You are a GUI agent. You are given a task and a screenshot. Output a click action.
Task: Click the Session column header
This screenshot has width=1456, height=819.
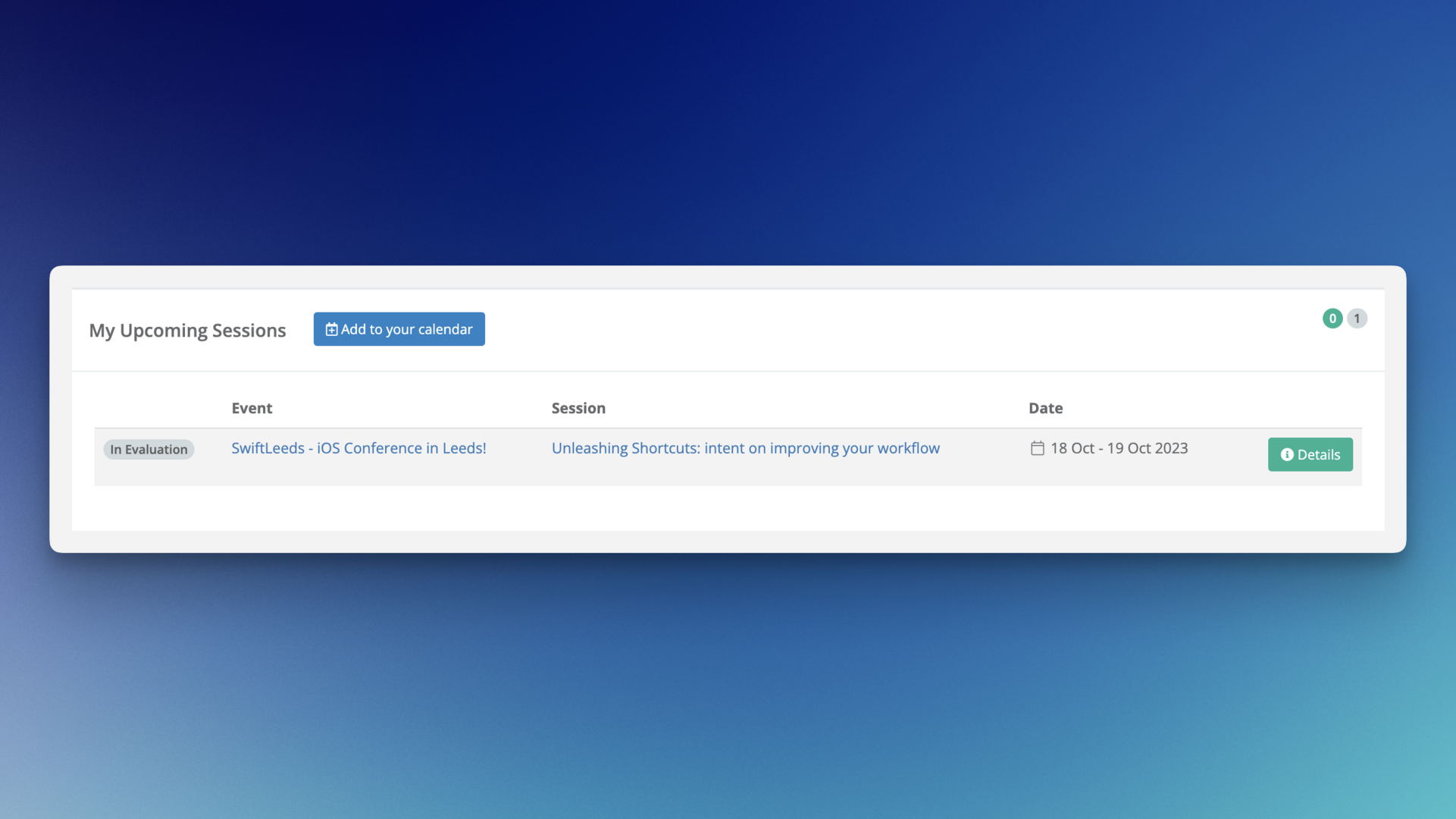pos(578,408)
